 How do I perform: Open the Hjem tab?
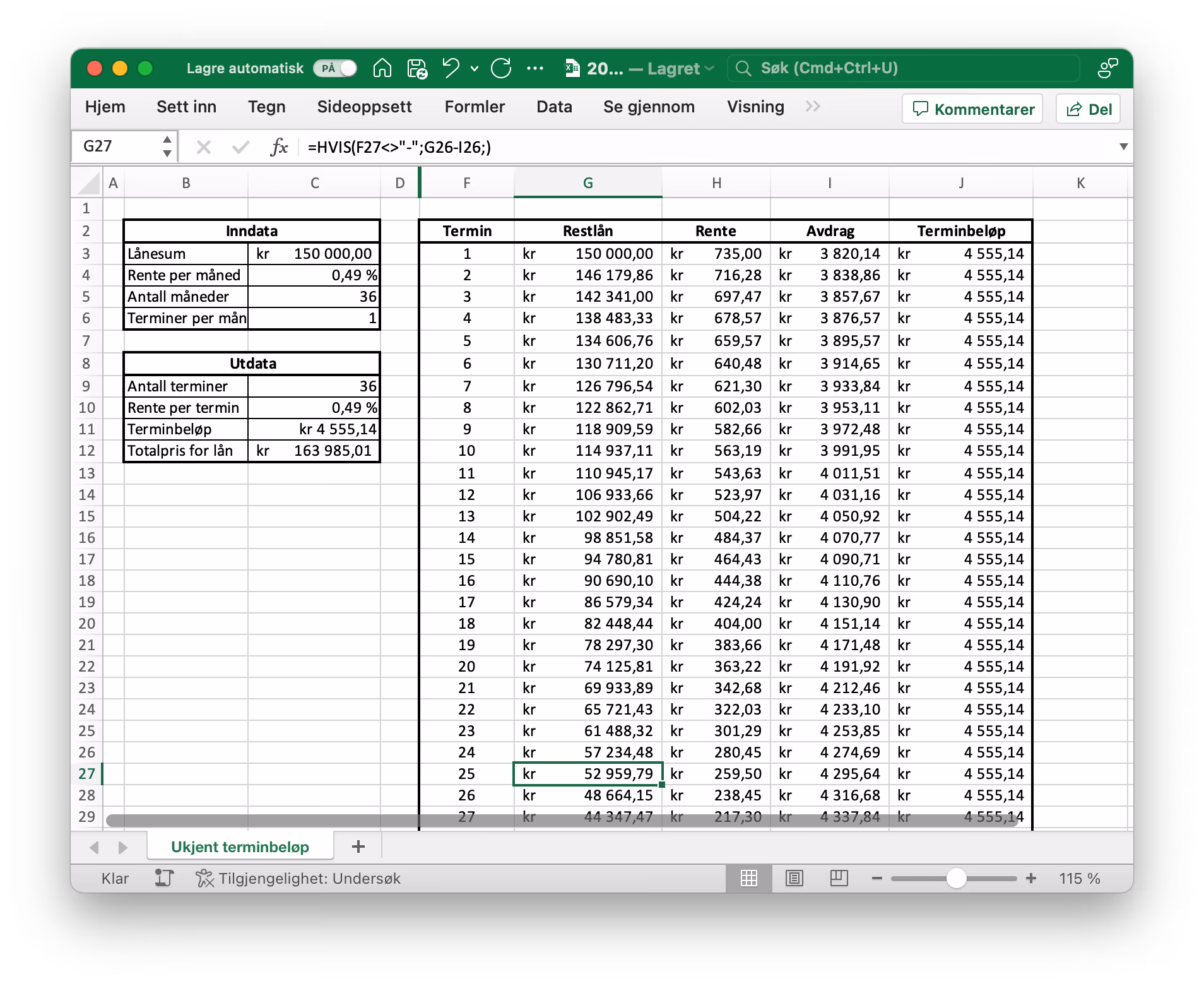click(105, 107)
